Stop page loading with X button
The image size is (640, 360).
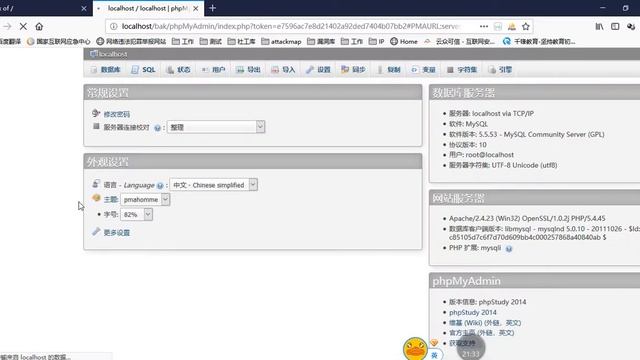pyautogui.click(x=23, y=27)
